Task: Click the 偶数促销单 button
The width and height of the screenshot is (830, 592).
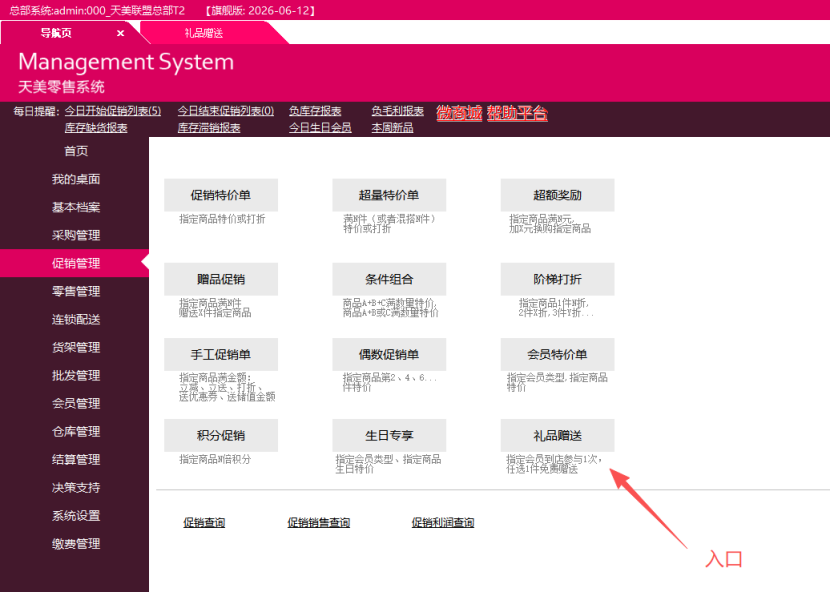Action: pyautogui.click(x=389, y=355)
